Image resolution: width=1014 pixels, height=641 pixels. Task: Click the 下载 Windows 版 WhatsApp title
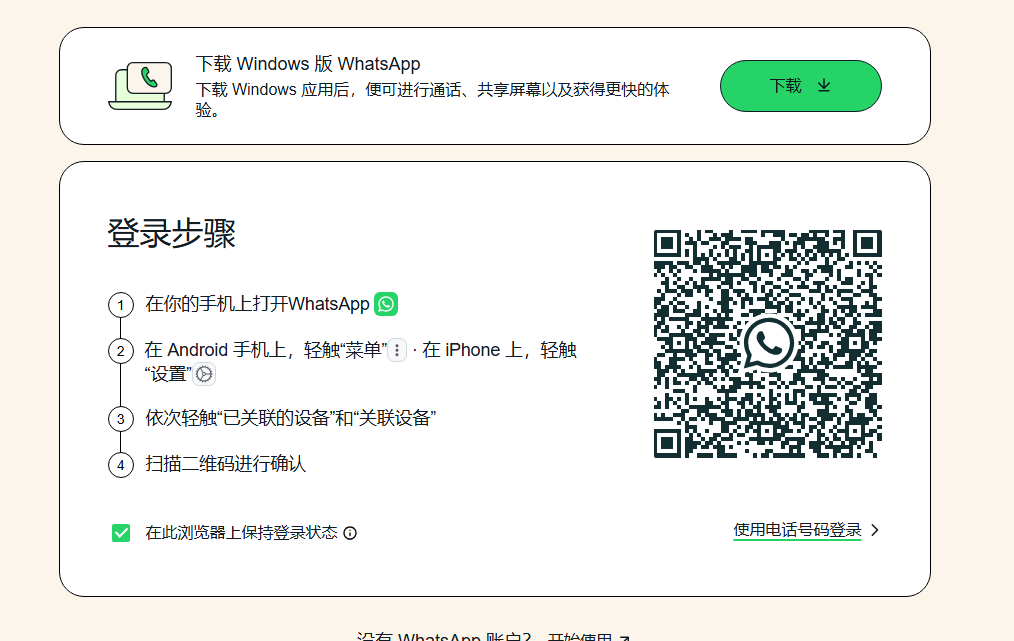(x=308, y=64)
